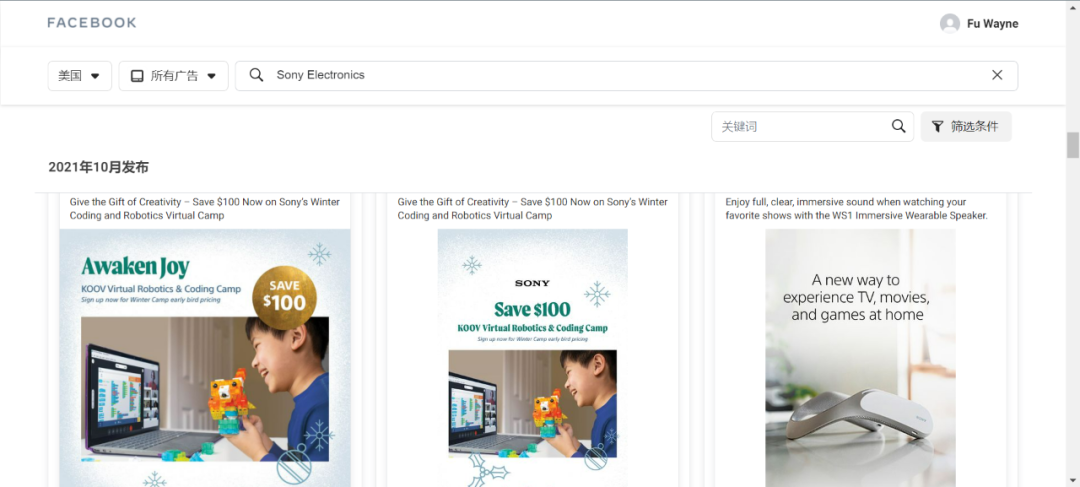Click the Fu Wayne account name
This screenshot has height=487, width=1080.
tap(993, 23)
